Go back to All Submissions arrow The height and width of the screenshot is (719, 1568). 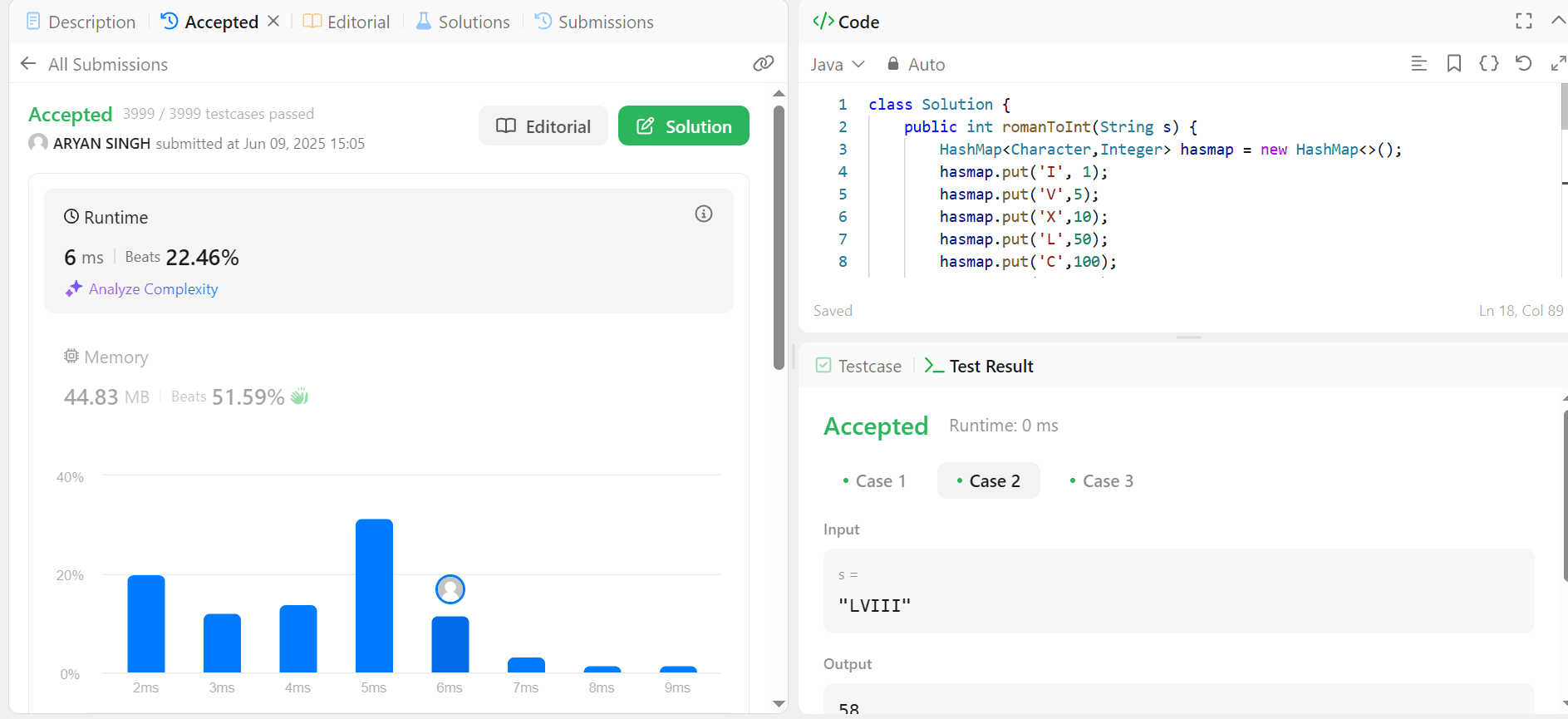[28, 64]
